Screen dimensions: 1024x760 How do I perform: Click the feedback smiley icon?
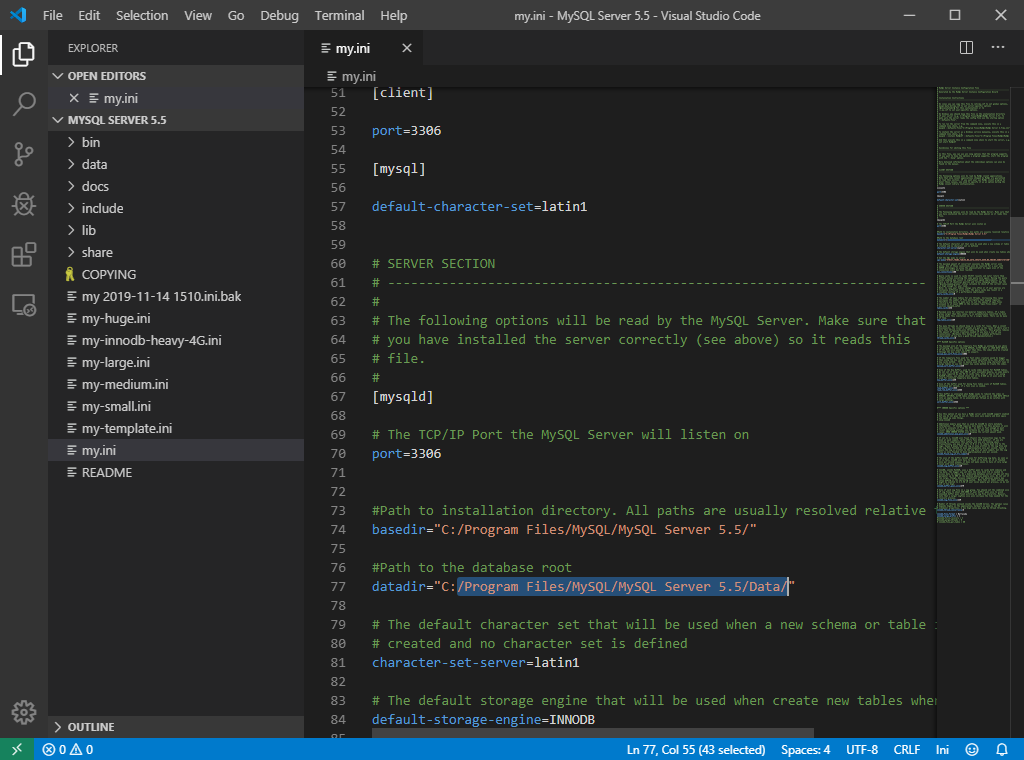click(x=972, y=749)
